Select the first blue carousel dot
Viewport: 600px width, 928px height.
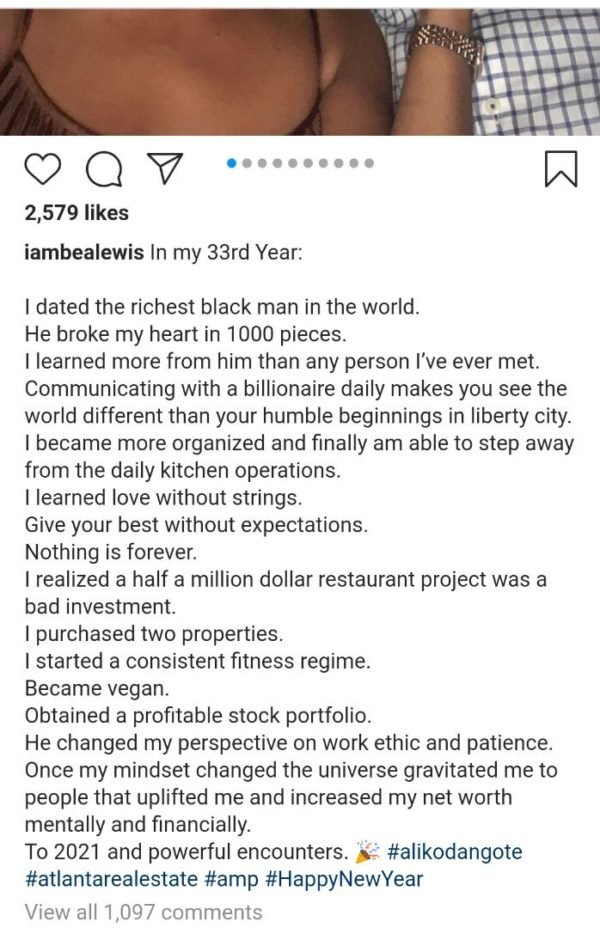[232, 163]
